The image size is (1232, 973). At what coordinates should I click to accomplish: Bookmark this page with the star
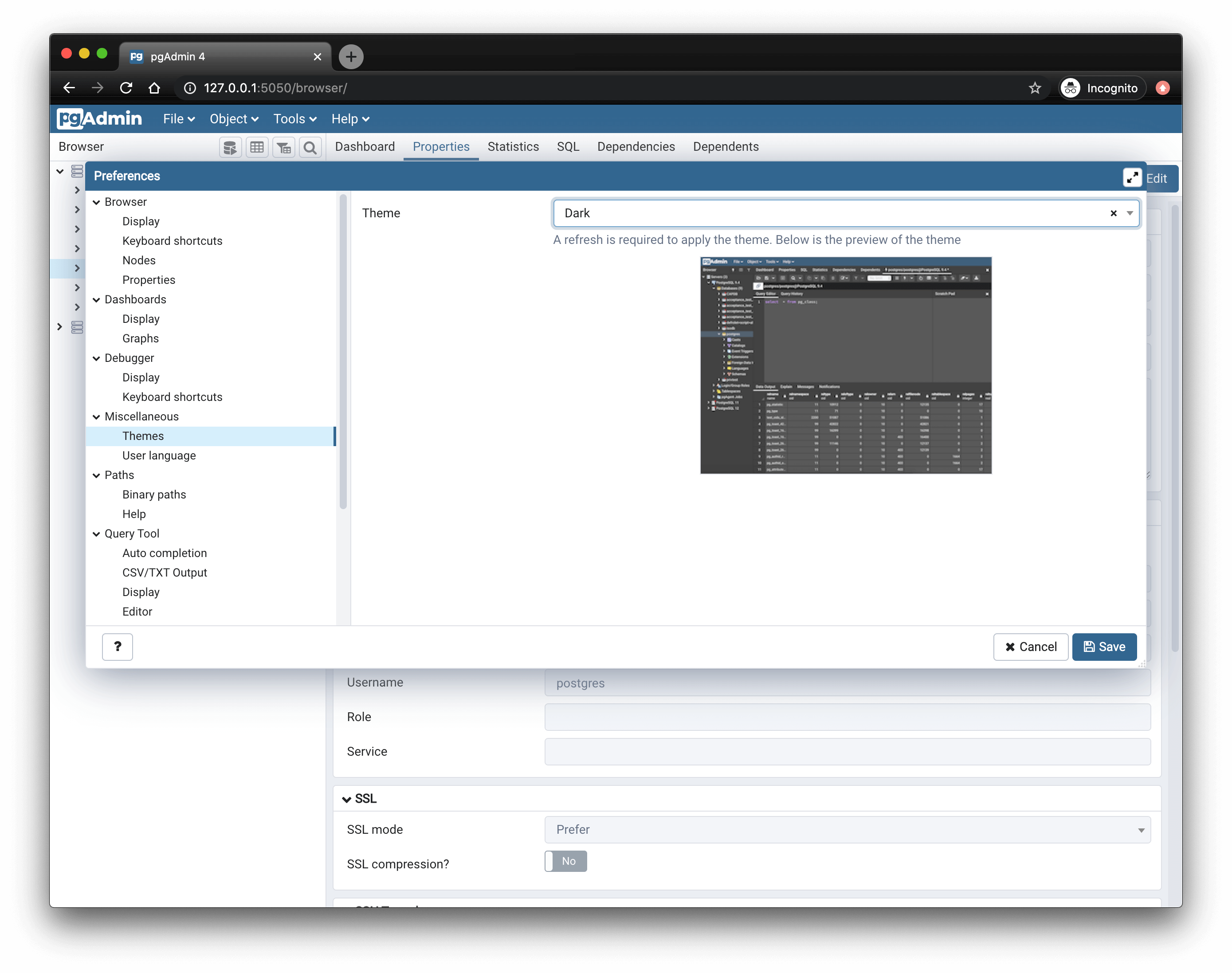tap(1034, 88)
